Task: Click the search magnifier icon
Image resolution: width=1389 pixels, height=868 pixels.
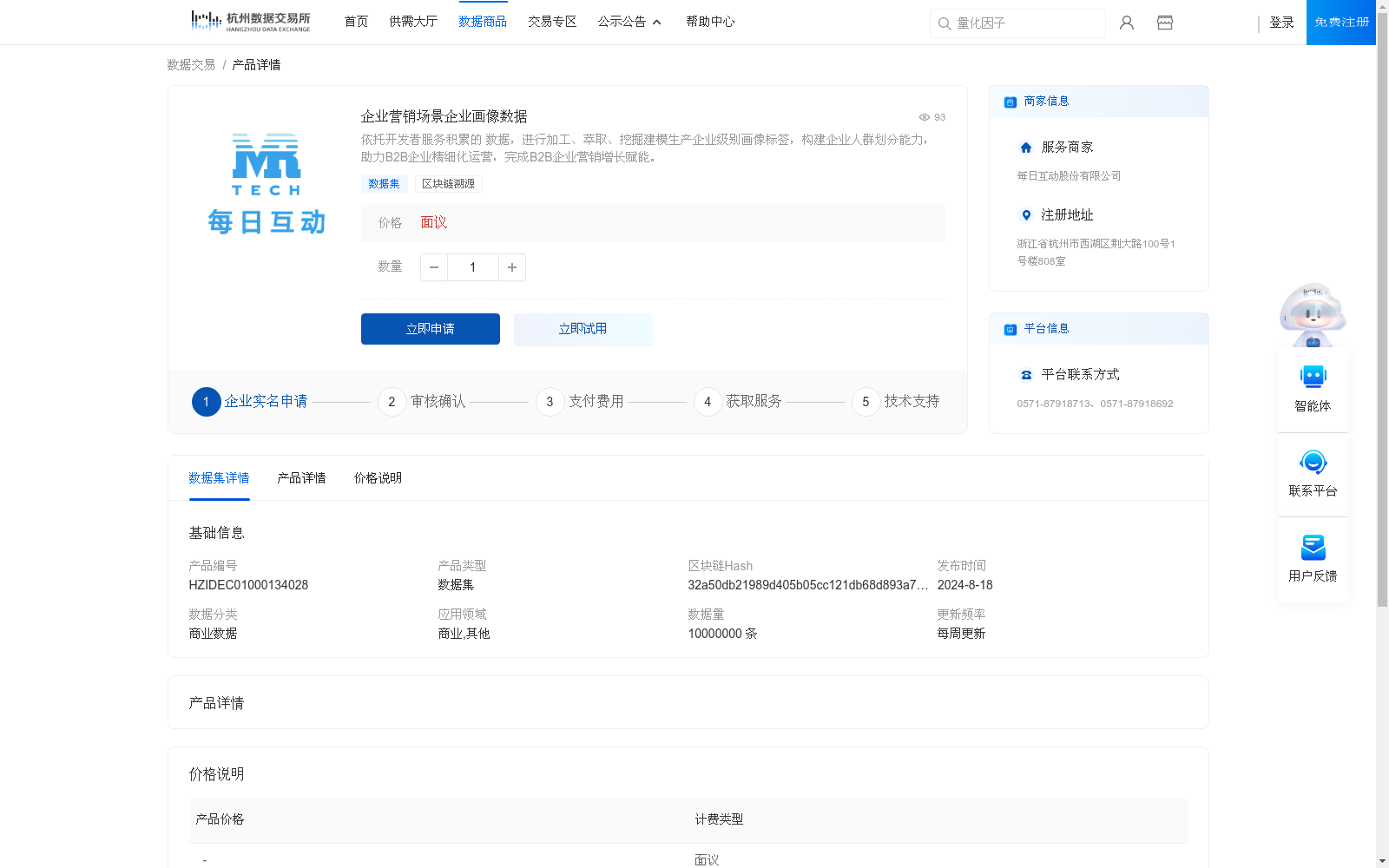Action: [944, 23]
